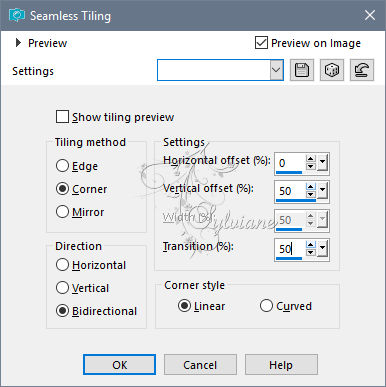
Task: Open Vertical offset slider dropdown arrow
Action: tap(322, 191)
